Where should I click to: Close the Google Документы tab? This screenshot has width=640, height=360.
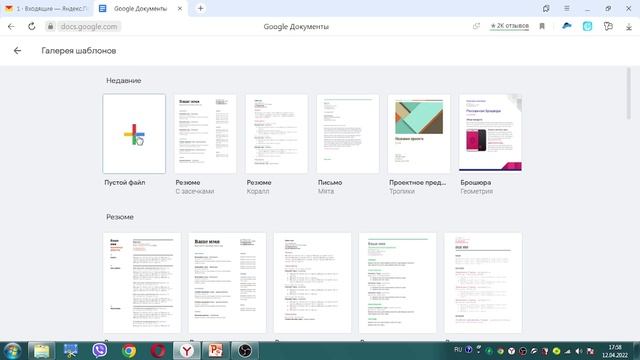click(180, 9)
